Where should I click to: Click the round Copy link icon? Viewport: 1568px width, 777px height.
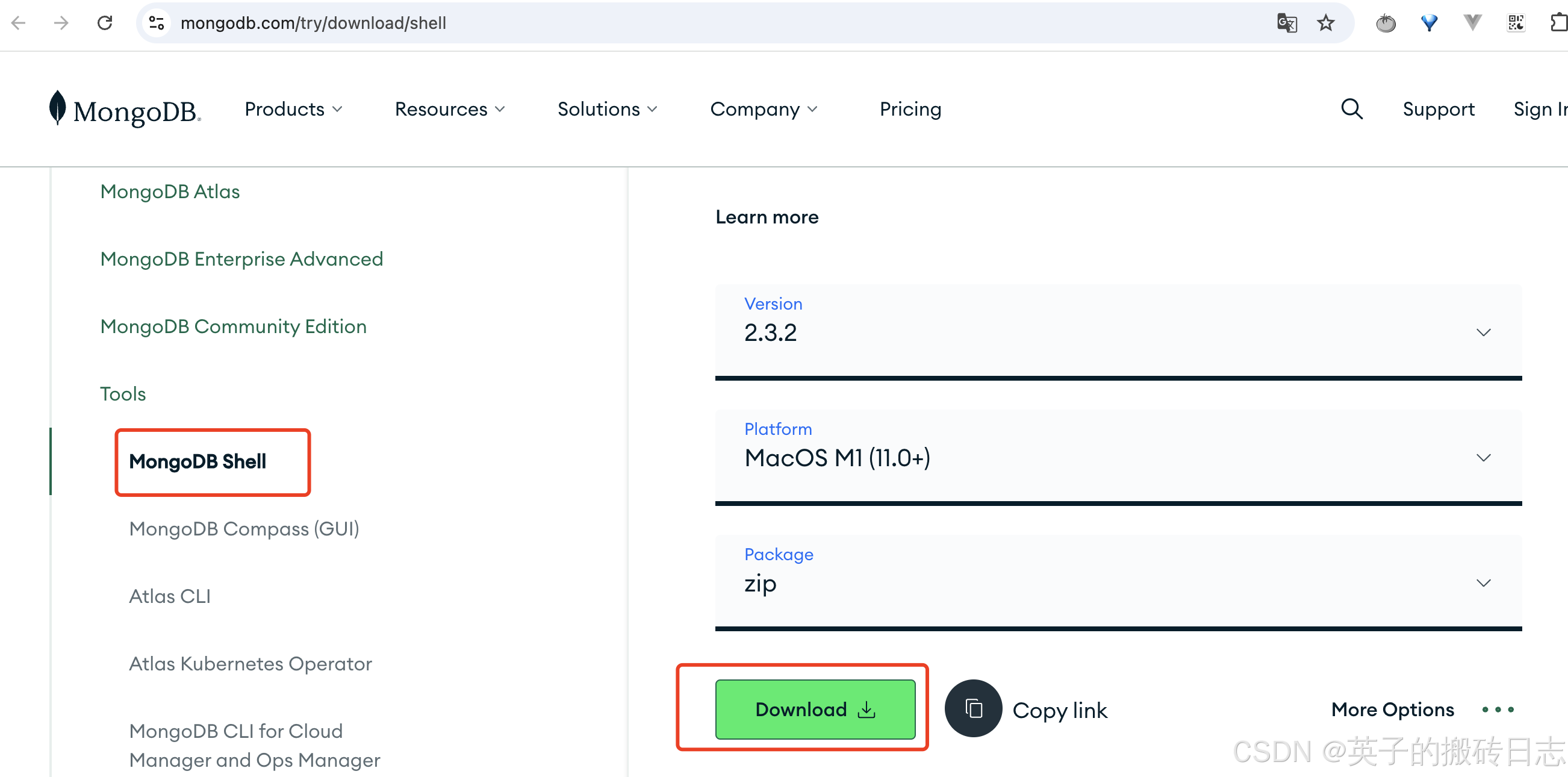[x=972, y=709]
